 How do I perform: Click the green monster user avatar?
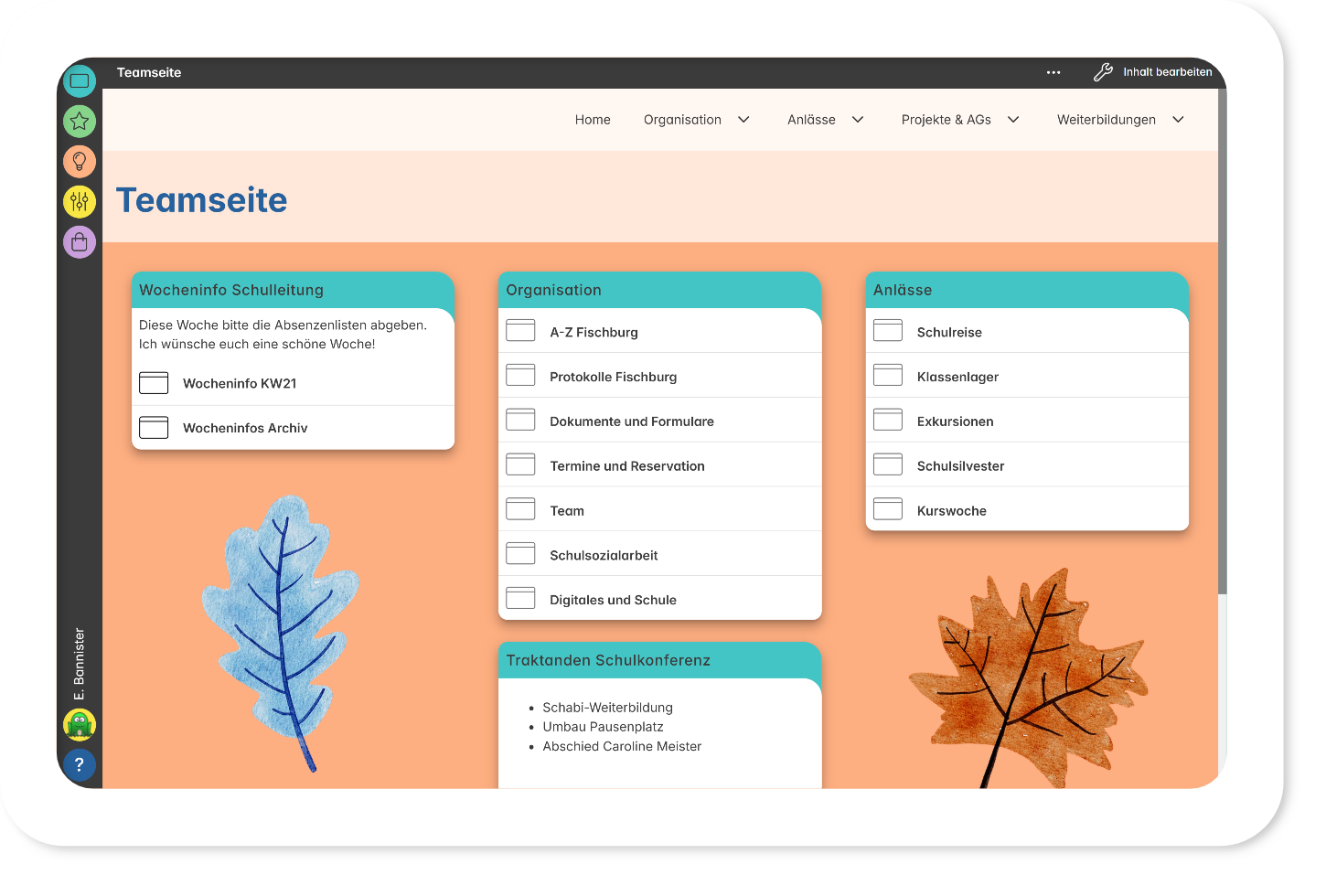80,725
